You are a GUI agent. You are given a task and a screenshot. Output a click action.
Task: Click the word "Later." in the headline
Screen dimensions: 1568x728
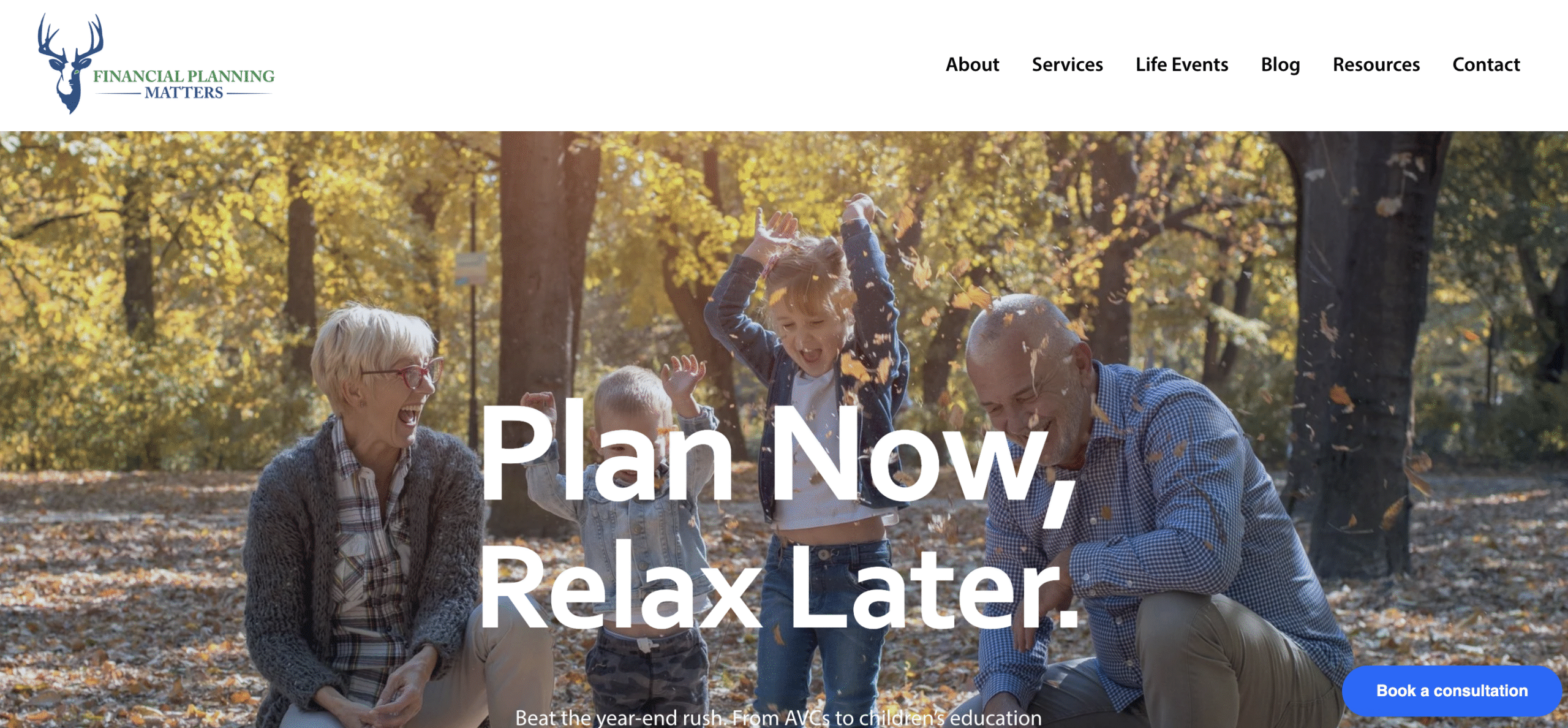coord(934,588)
